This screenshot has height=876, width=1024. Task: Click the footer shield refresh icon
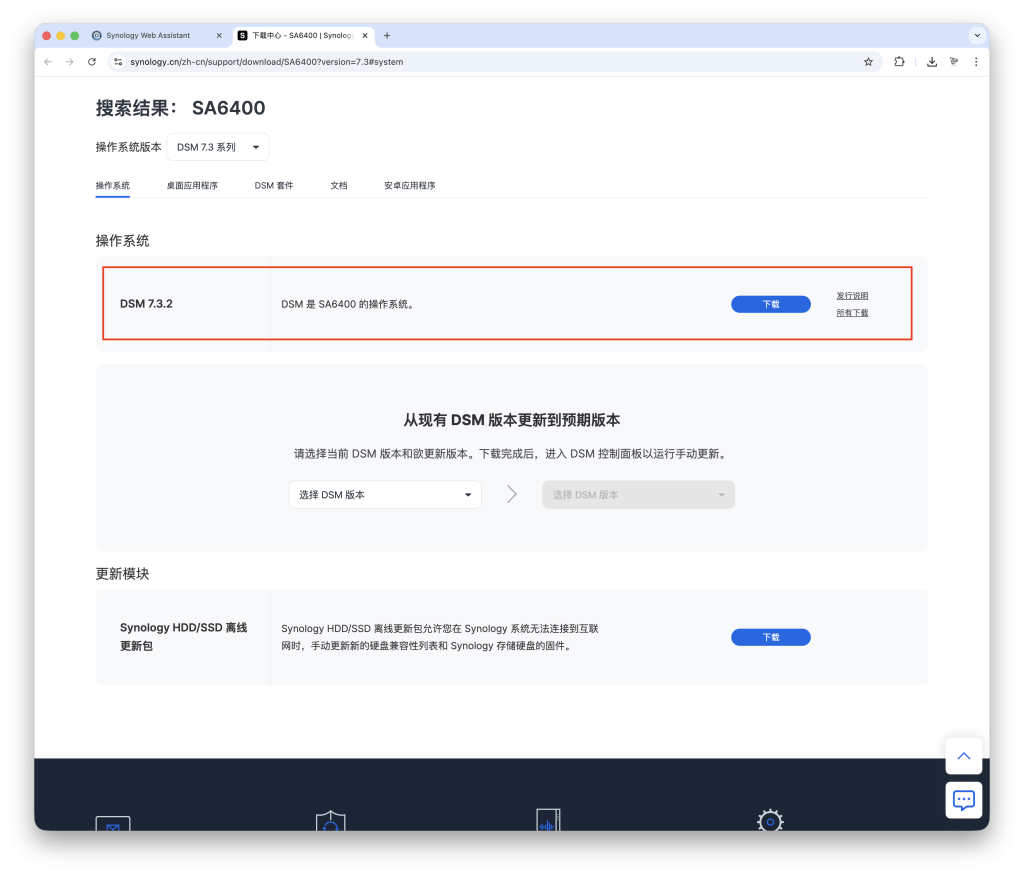pyautogui.click(x=330, y=820)
